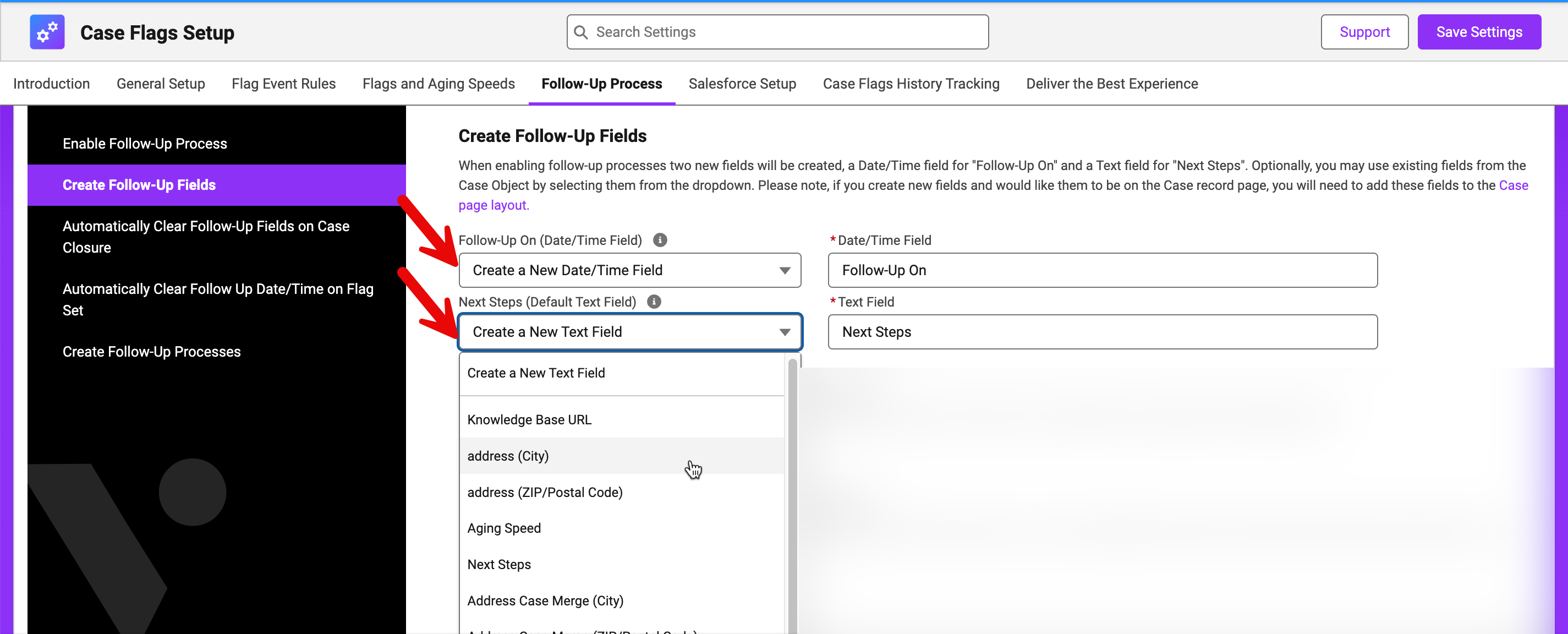This screenshot has width=1568, height=634.
Task: Pick Aging Speed from dropdown list
Action: point(622,528)
